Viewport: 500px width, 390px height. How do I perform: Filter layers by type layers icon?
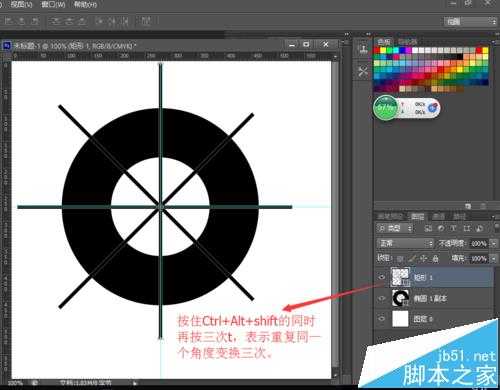454,228
